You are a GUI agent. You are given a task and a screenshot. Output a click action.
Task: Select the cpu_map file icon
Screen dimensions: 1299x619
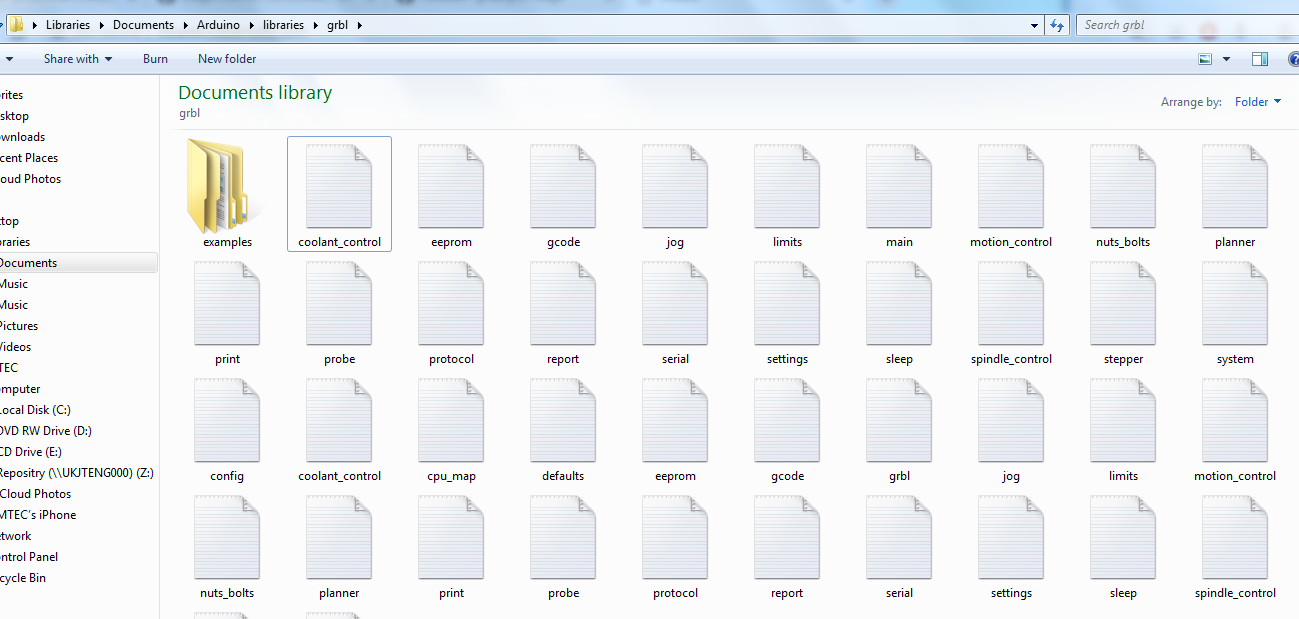[451, 422]
